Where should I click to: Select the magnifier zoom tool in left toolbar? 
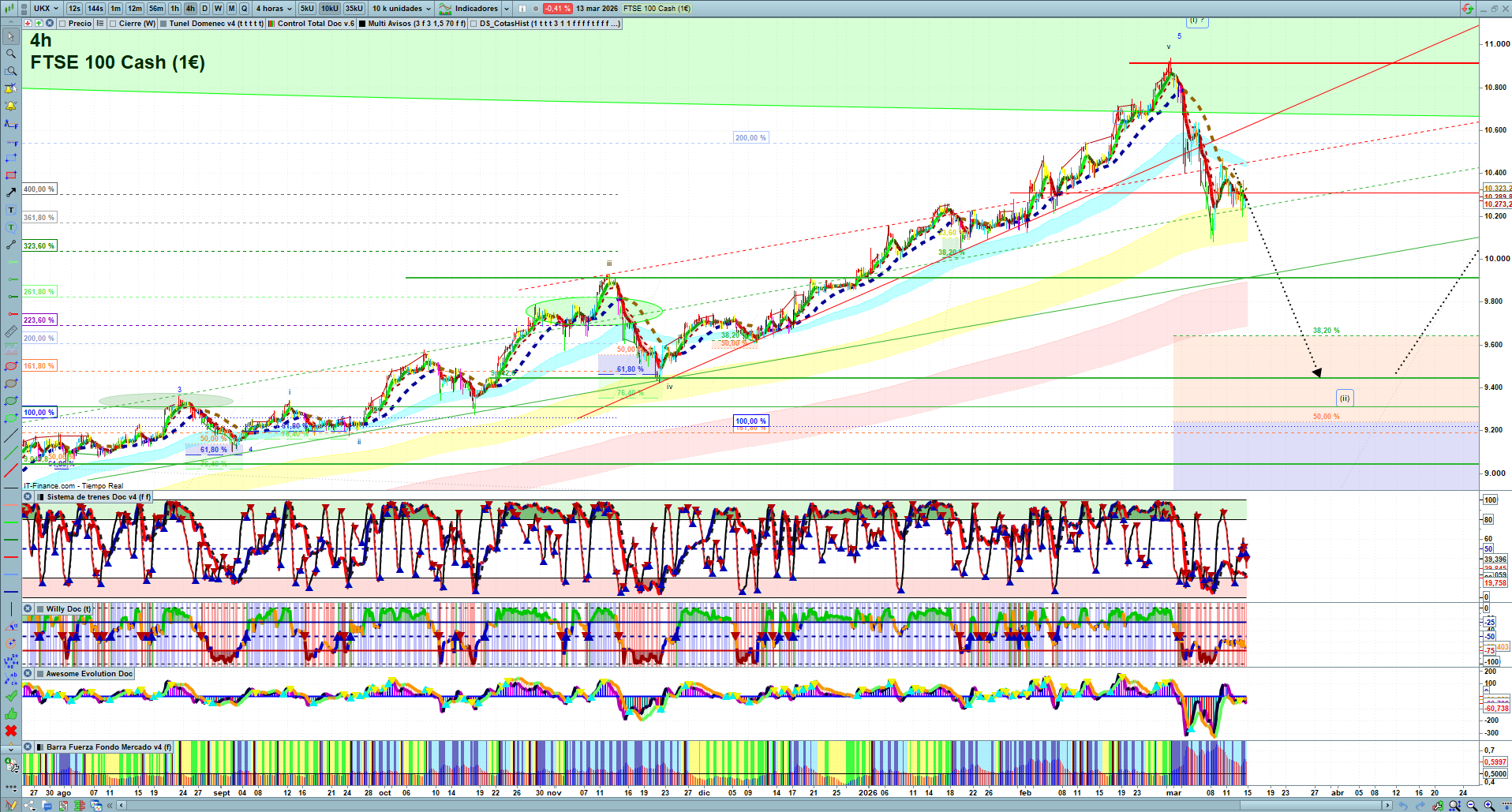coord(11,54)
